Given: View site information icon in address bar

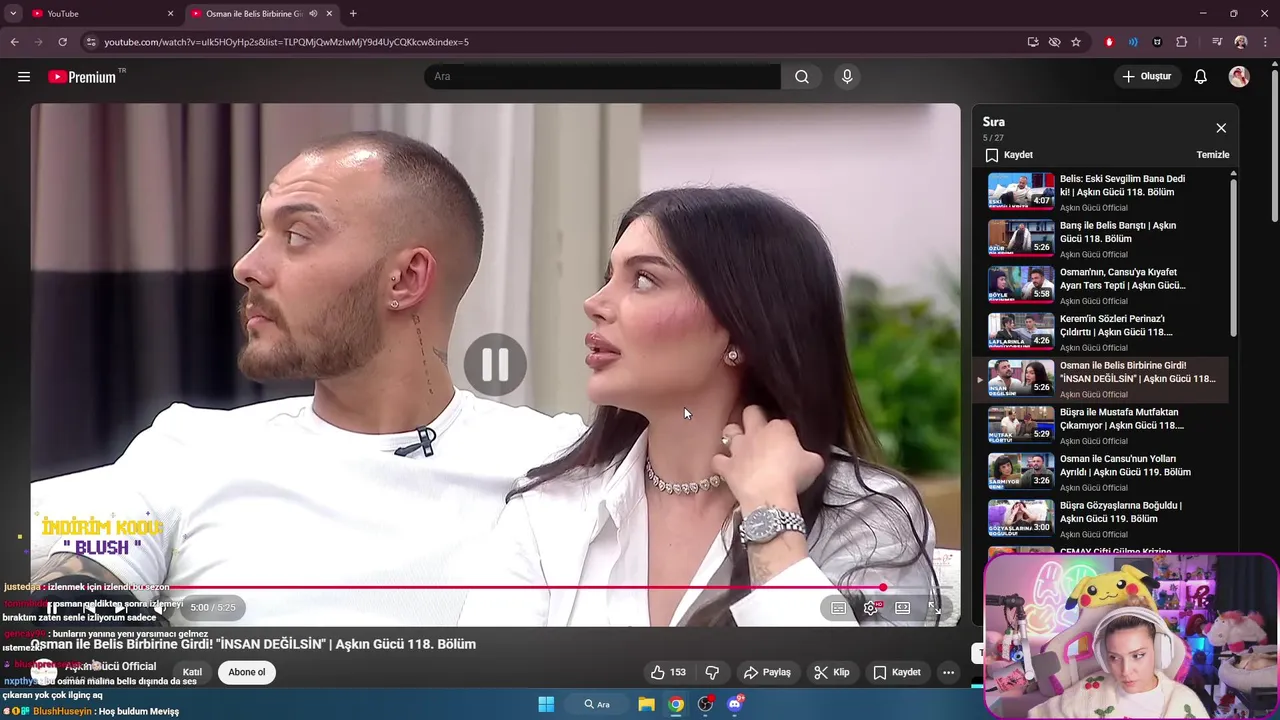Looking at the screenshot, I should [90, 42].
